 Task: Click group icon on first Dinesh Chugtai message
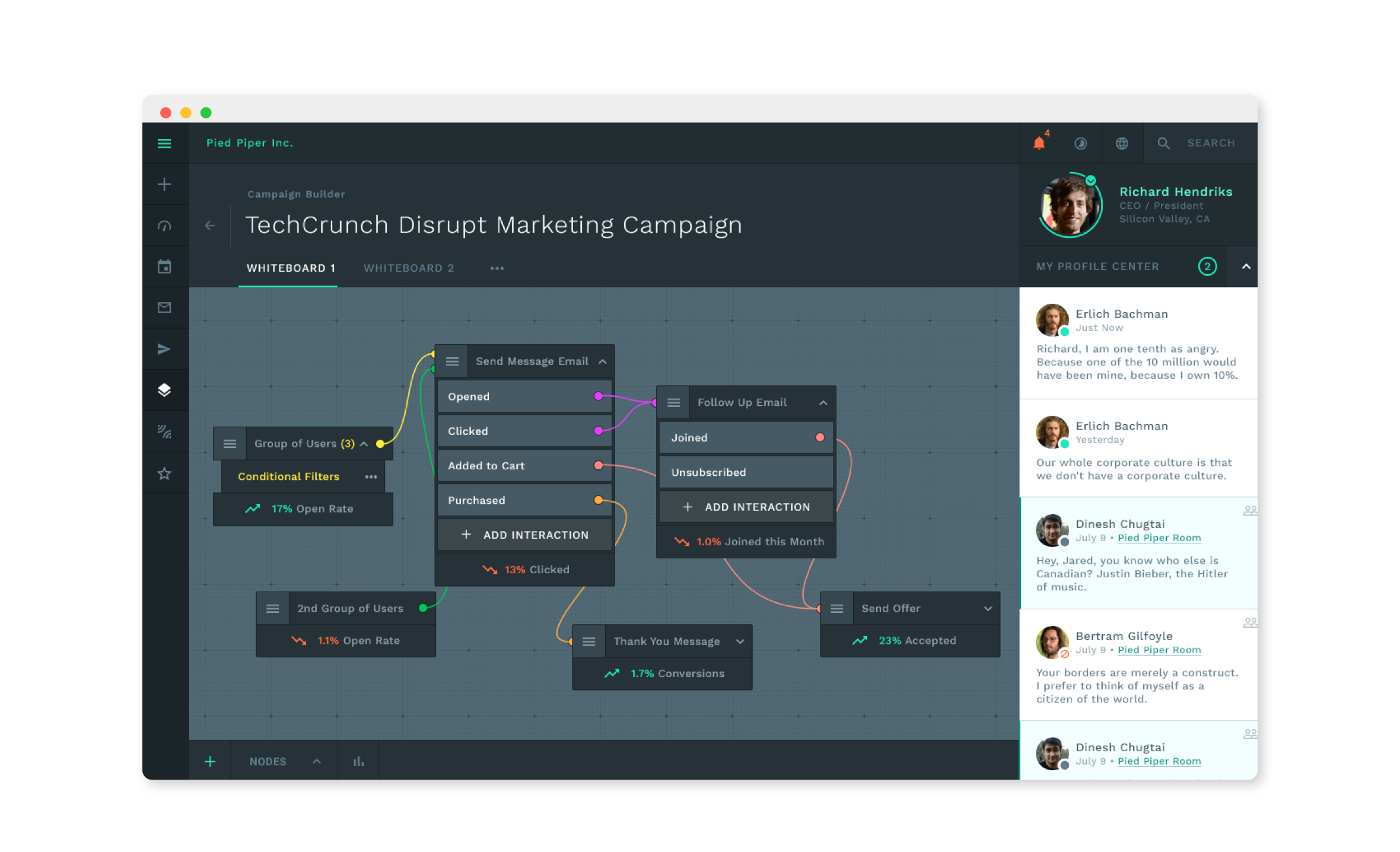1250,510
